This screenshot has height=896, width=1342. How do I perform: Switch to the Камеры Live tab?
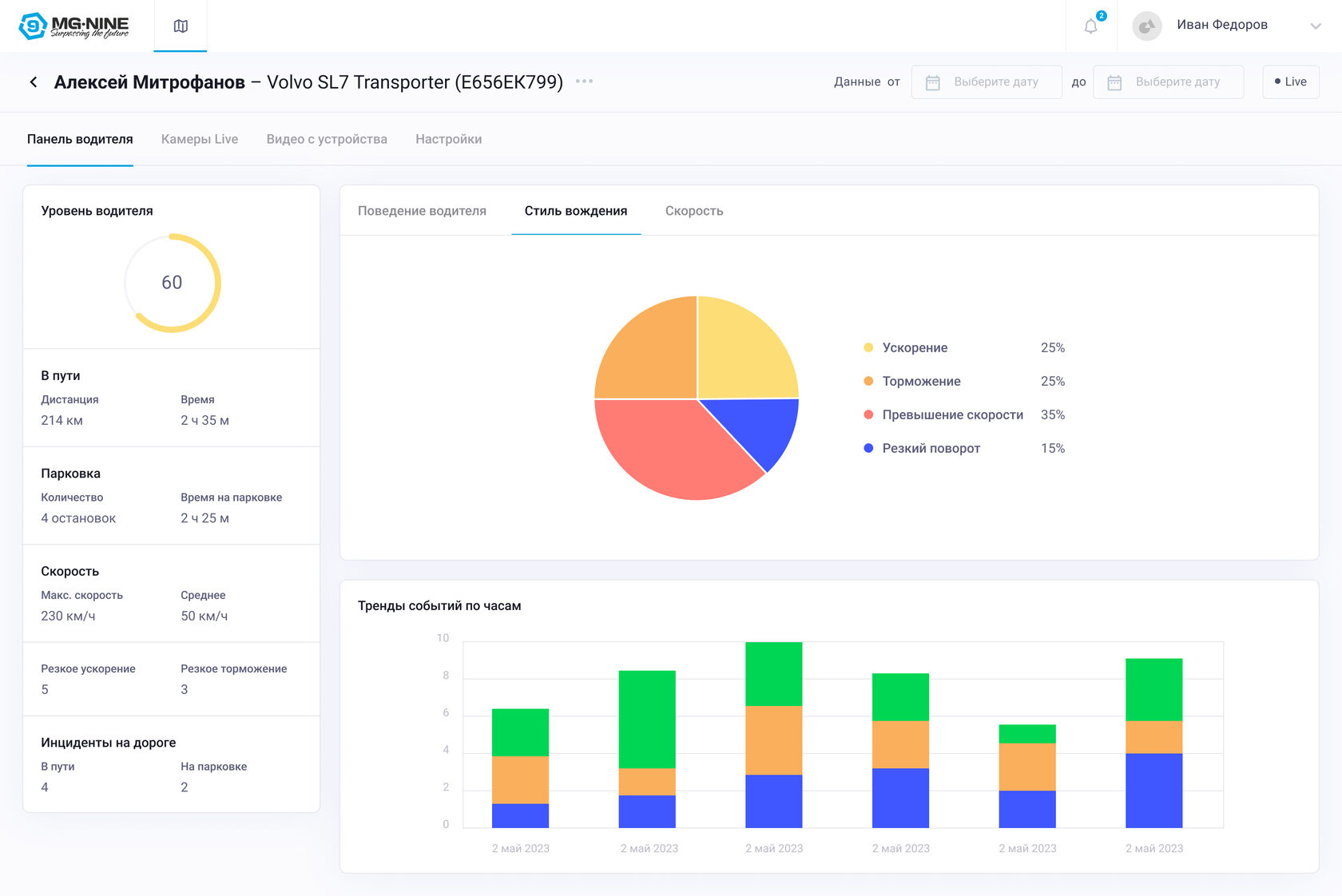(200, 139)
